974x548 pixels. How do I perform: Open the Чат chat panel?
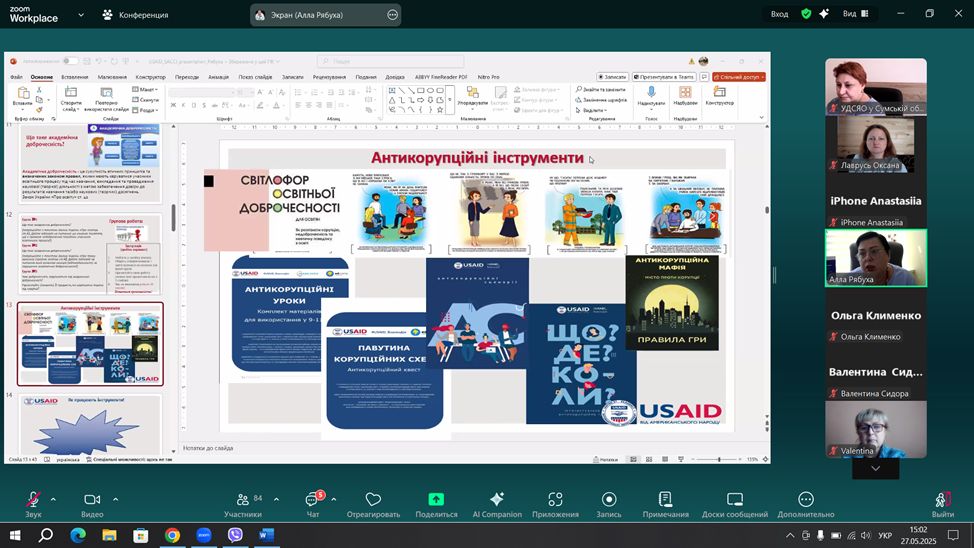[x=313, y=499]
